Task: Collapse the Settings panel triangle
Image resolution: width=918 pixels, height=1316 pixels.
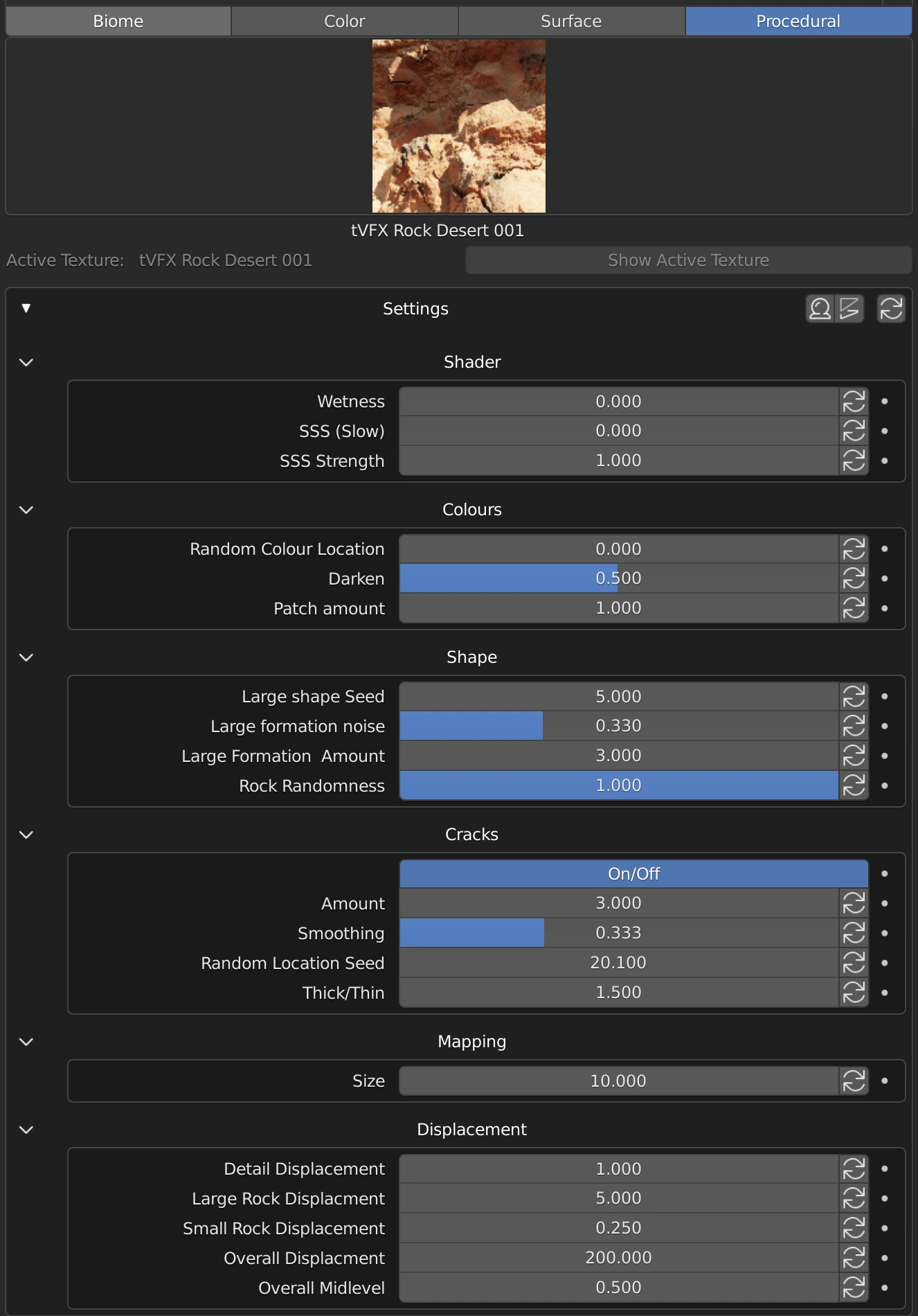Action: tap(26, 308)
